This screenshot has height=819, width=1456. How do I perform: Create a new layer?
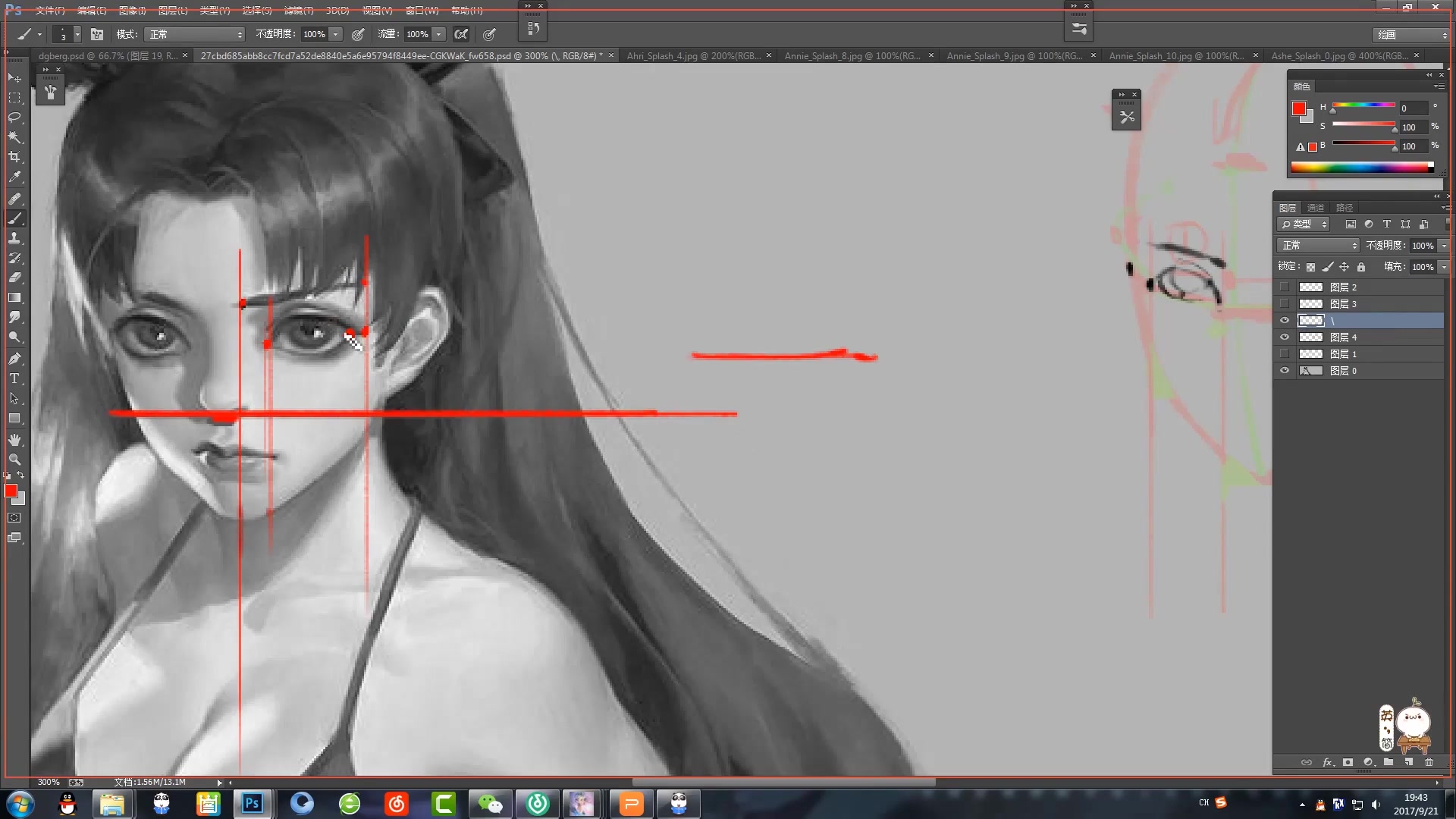coord(1408,762)
